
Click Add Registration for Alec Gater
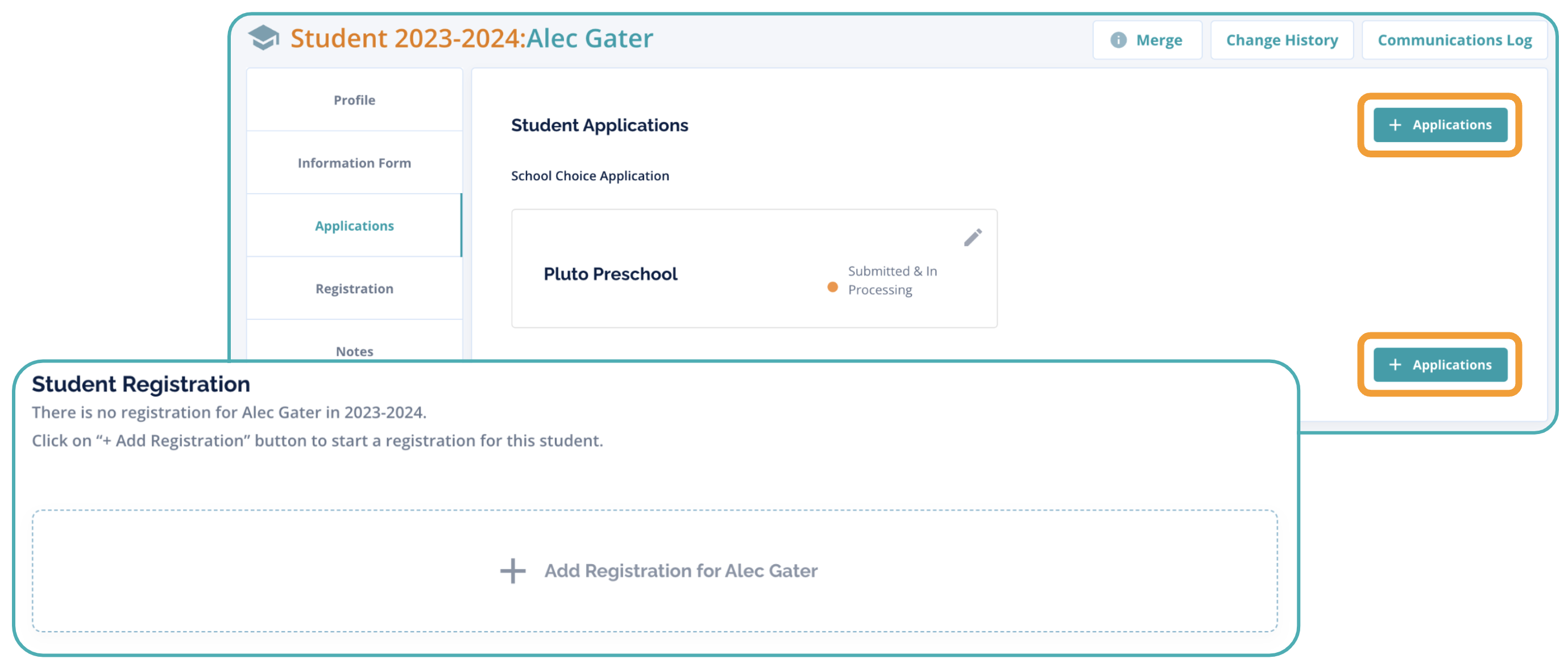[x=680, y=571]
